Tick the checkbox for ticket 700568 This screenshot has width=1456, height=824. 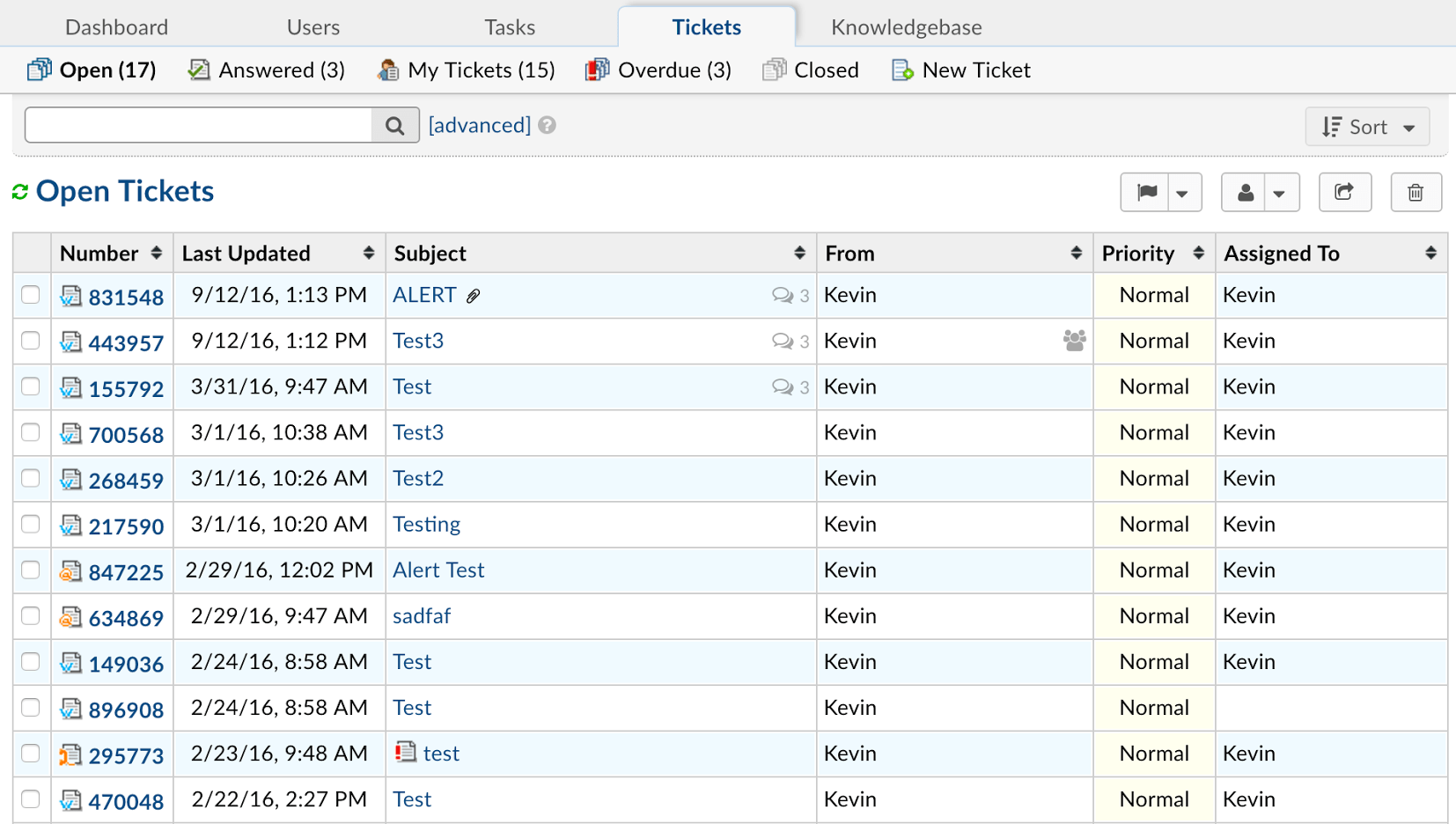pyautogui.click(x=31, y=432)
